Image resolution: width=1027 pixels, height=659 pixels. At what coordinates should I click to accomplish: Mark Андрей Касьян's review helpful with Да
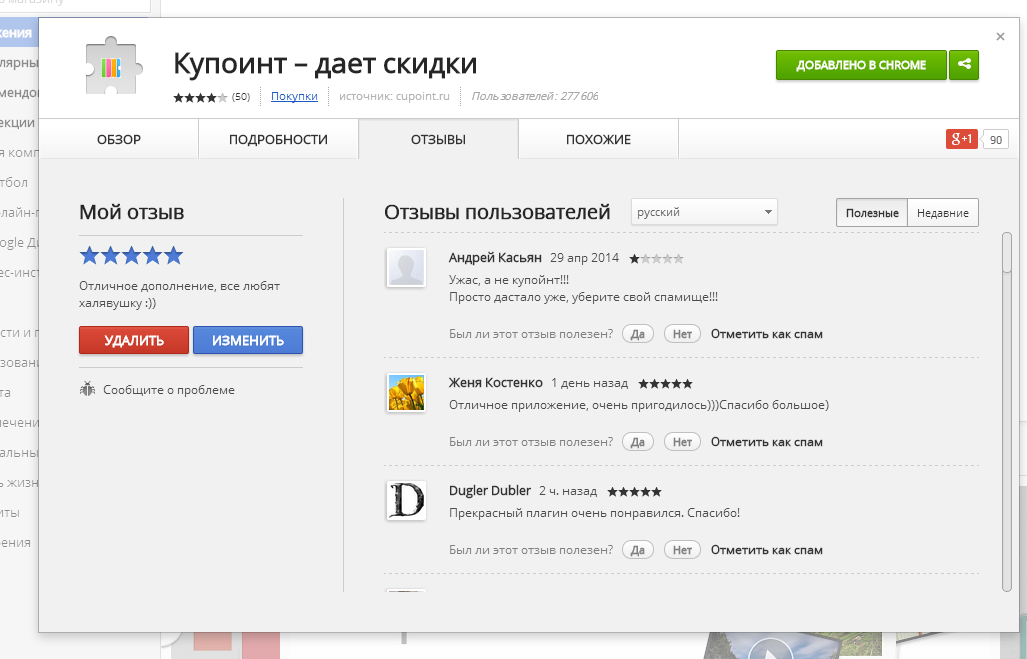tap(637, 334)
